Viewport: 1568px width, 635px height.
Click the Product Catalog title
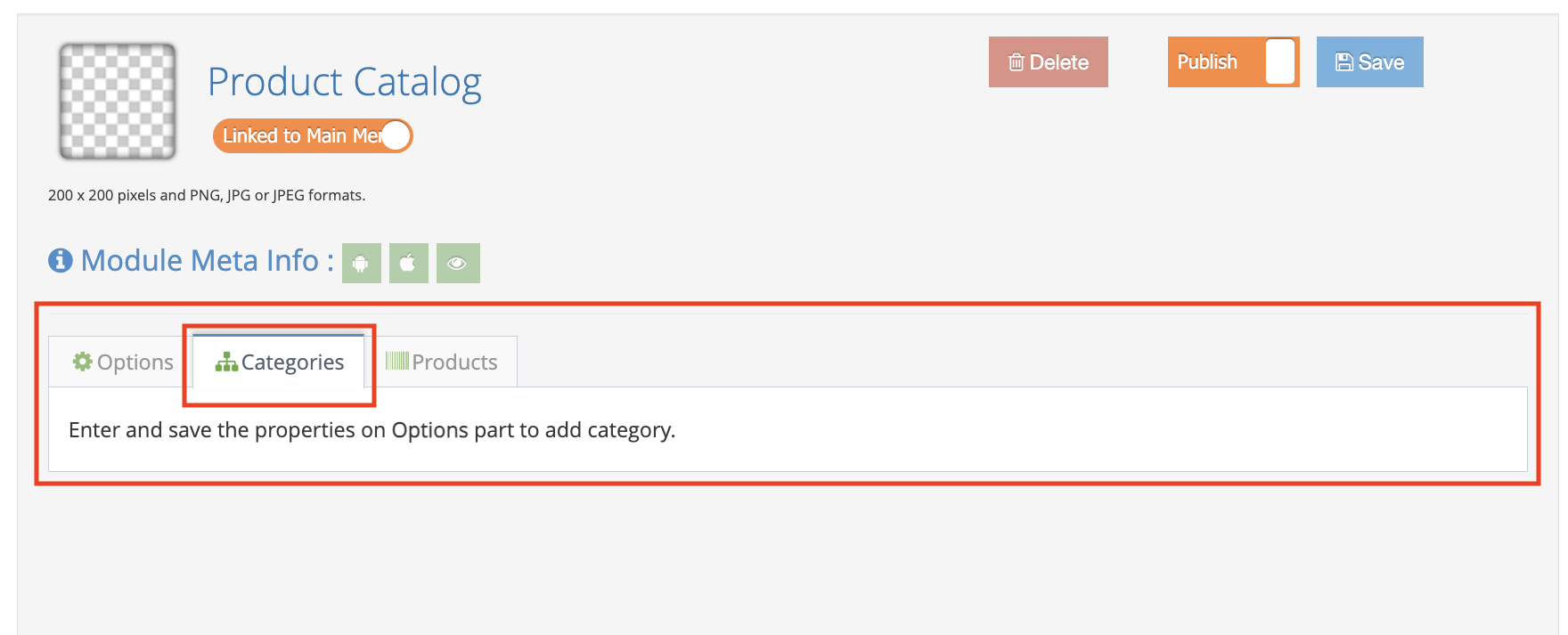click(x=345, y=82)
